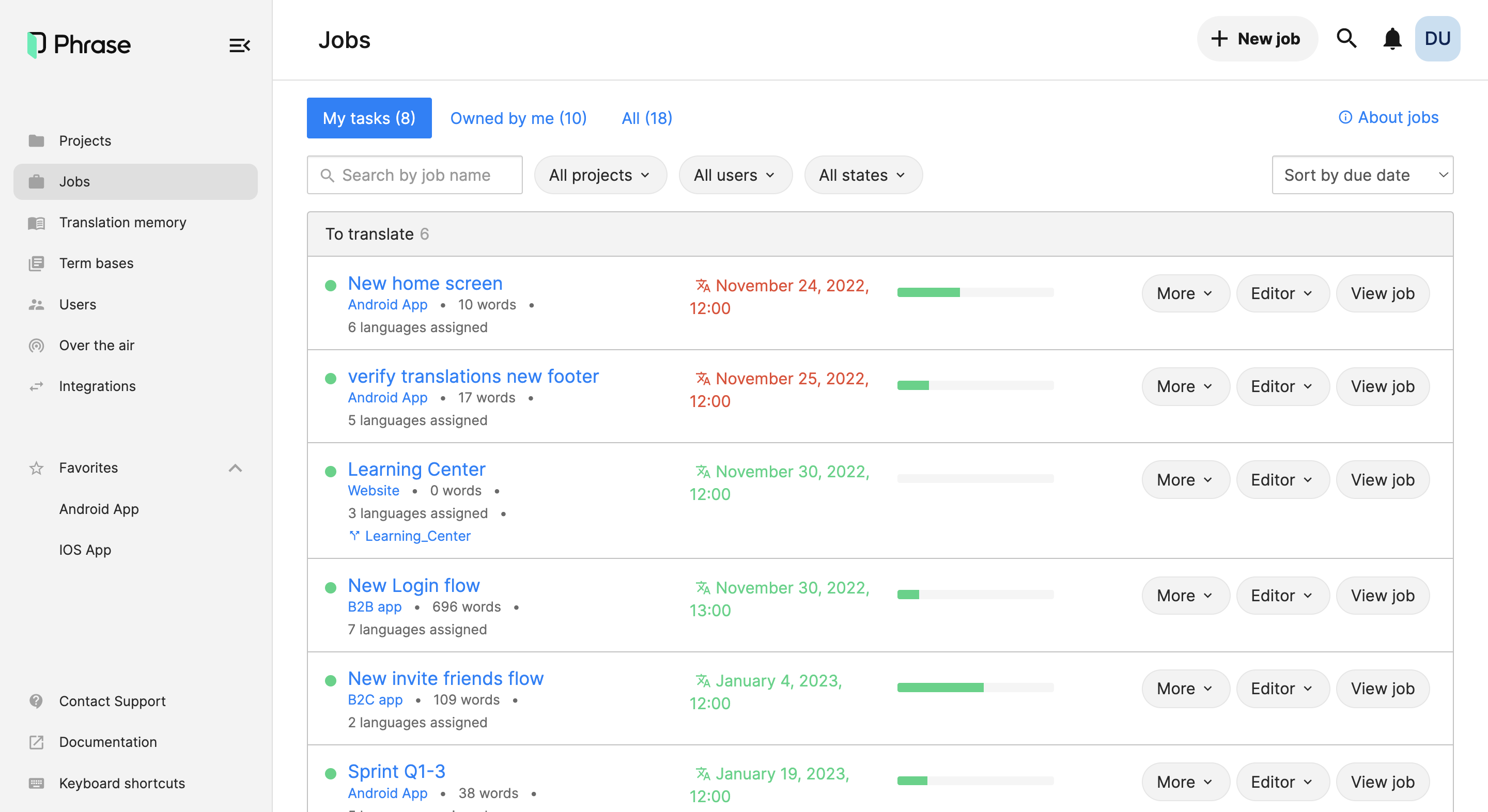This screenshot has height=812, width=1488.
Task: Open the All projects filter dropdown
Action: coord(600,175)
